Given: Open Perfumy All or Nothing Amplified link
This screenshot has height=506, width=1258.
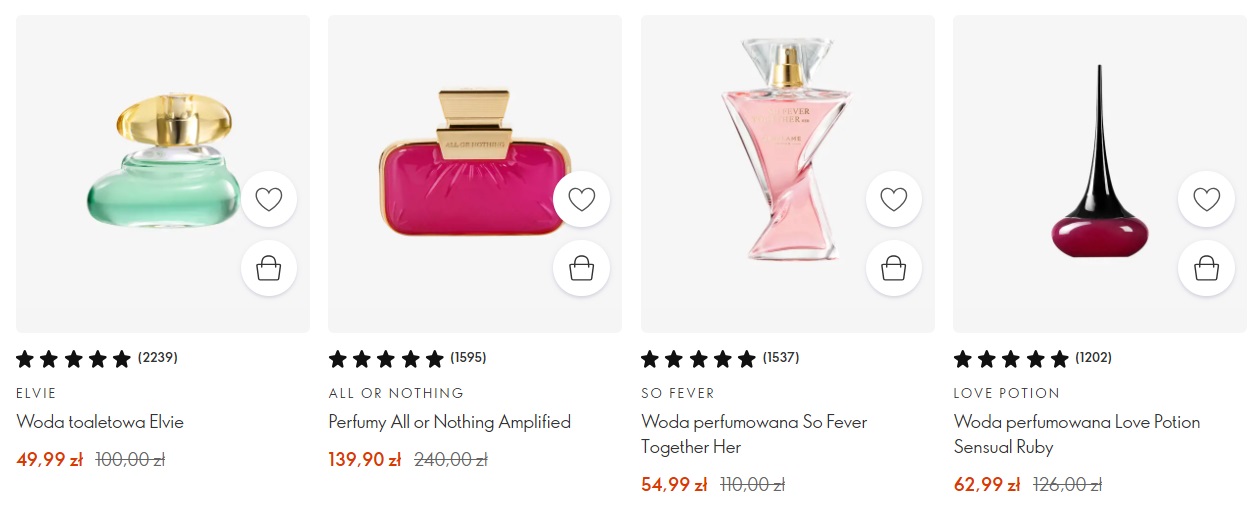Looking at the screenshot, I should tap(449, 422).
